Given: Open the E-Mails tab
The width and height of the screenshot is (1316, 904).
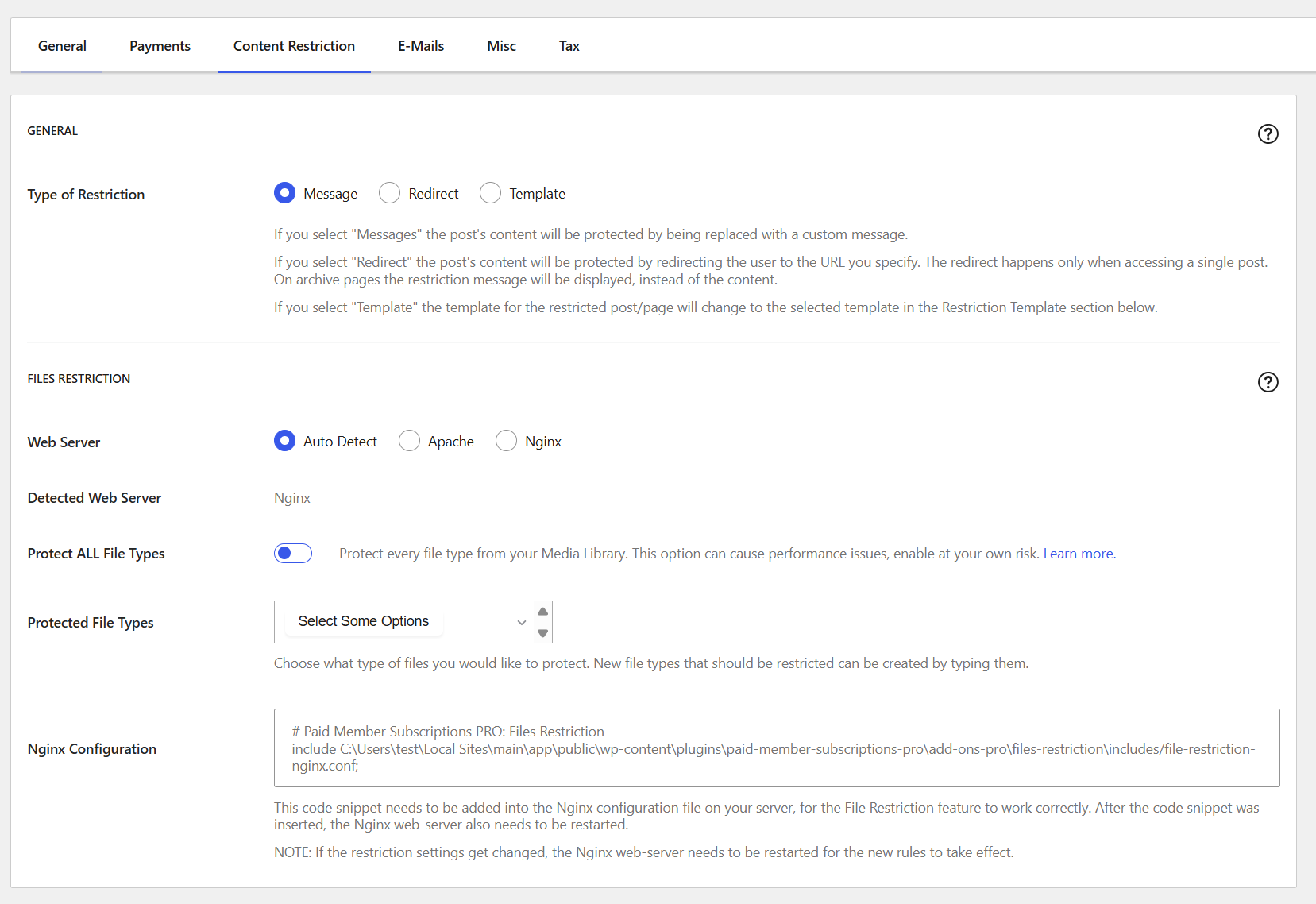Looking at the screenshot, I should coord(421,46).
